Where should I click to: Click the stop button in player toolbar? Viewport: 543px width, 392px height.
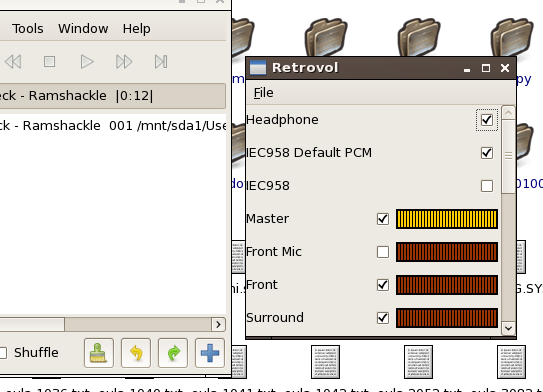click(50, 62)
